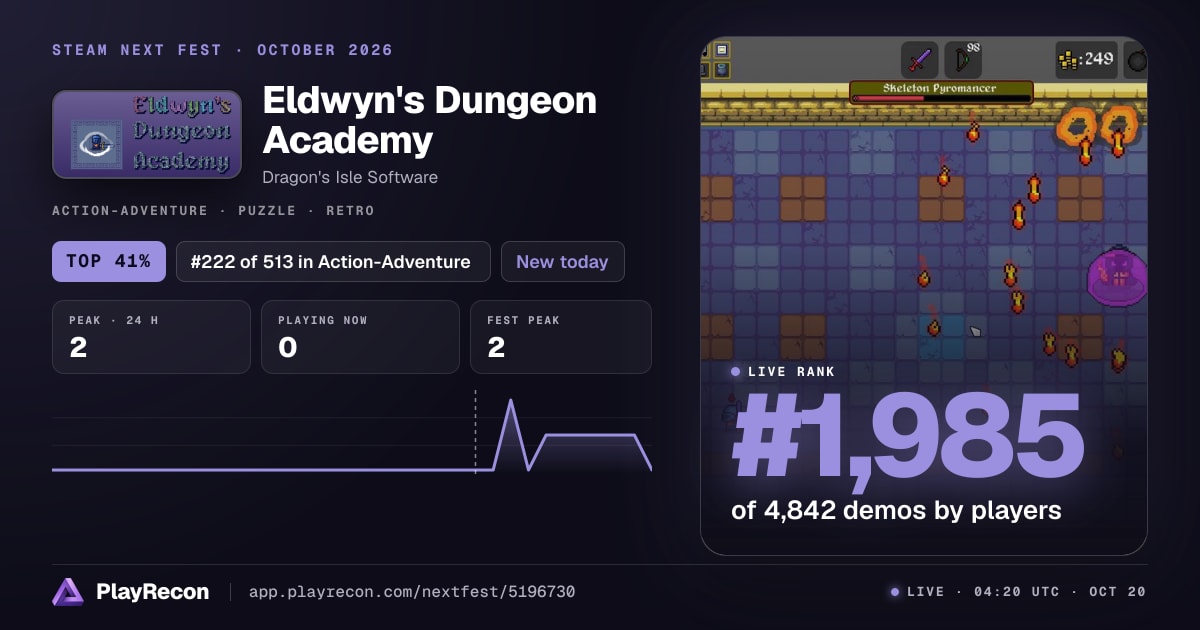
Task: Click the 04:20 UTC timestamp
Action: (x=1017, y=592)
